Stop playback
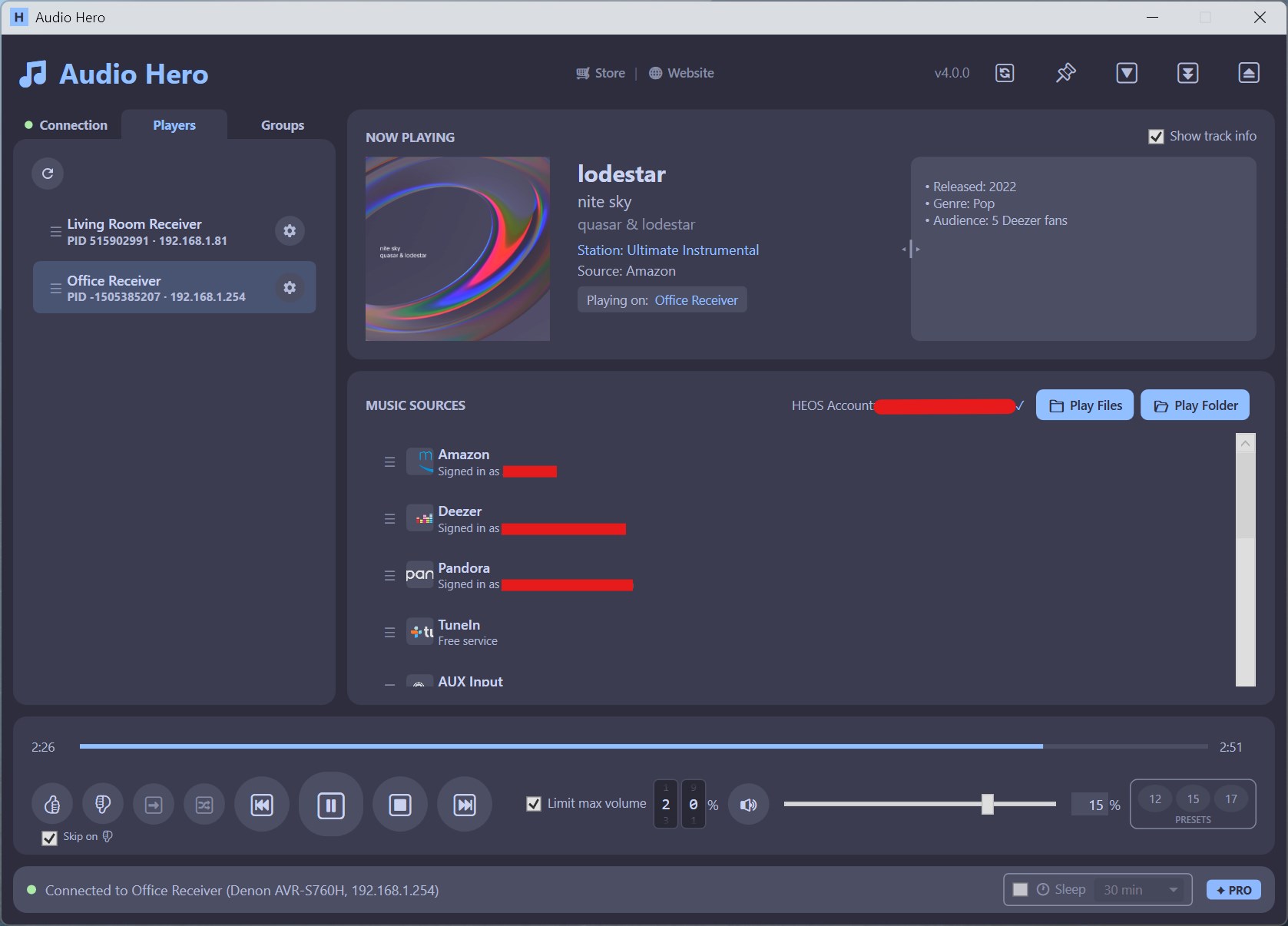The width and height of the screenshot is (1288, 926). (400, 805)
